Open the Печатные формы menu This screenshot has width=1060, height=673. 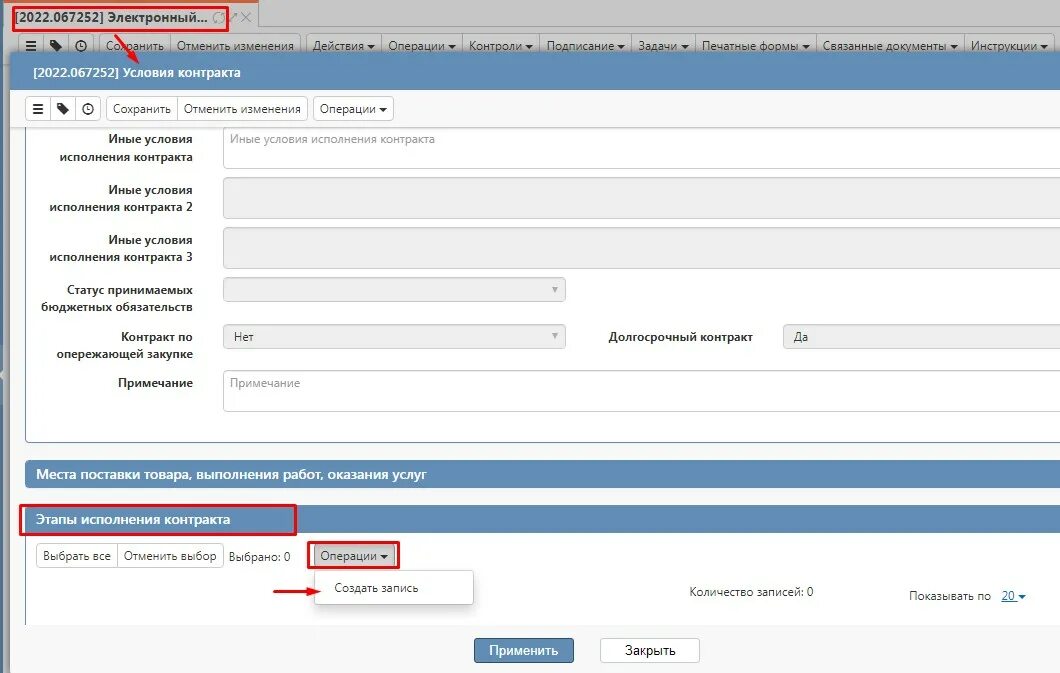756,46
